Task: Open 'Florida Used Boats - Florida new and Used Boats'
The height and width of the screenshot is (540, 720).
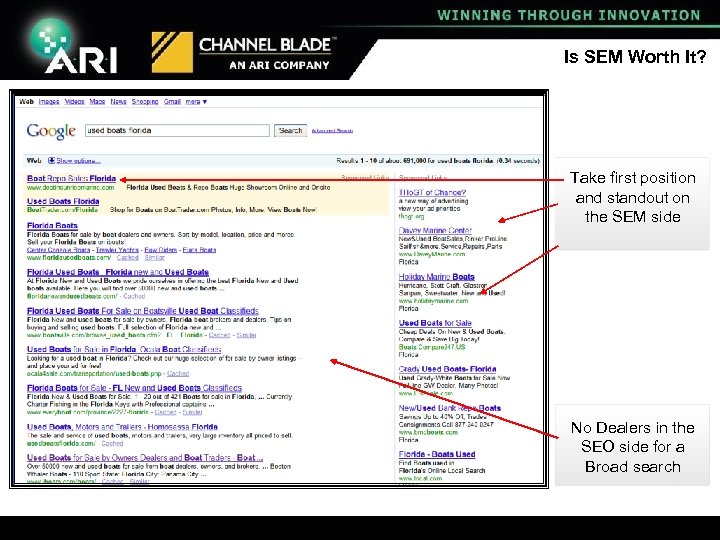Action: pos(118,272)
